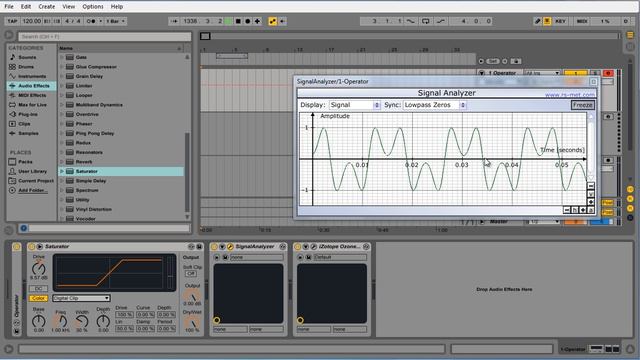Open the Options menu
640x360 pixels.
pyautogui.click(x=93, y=7)
